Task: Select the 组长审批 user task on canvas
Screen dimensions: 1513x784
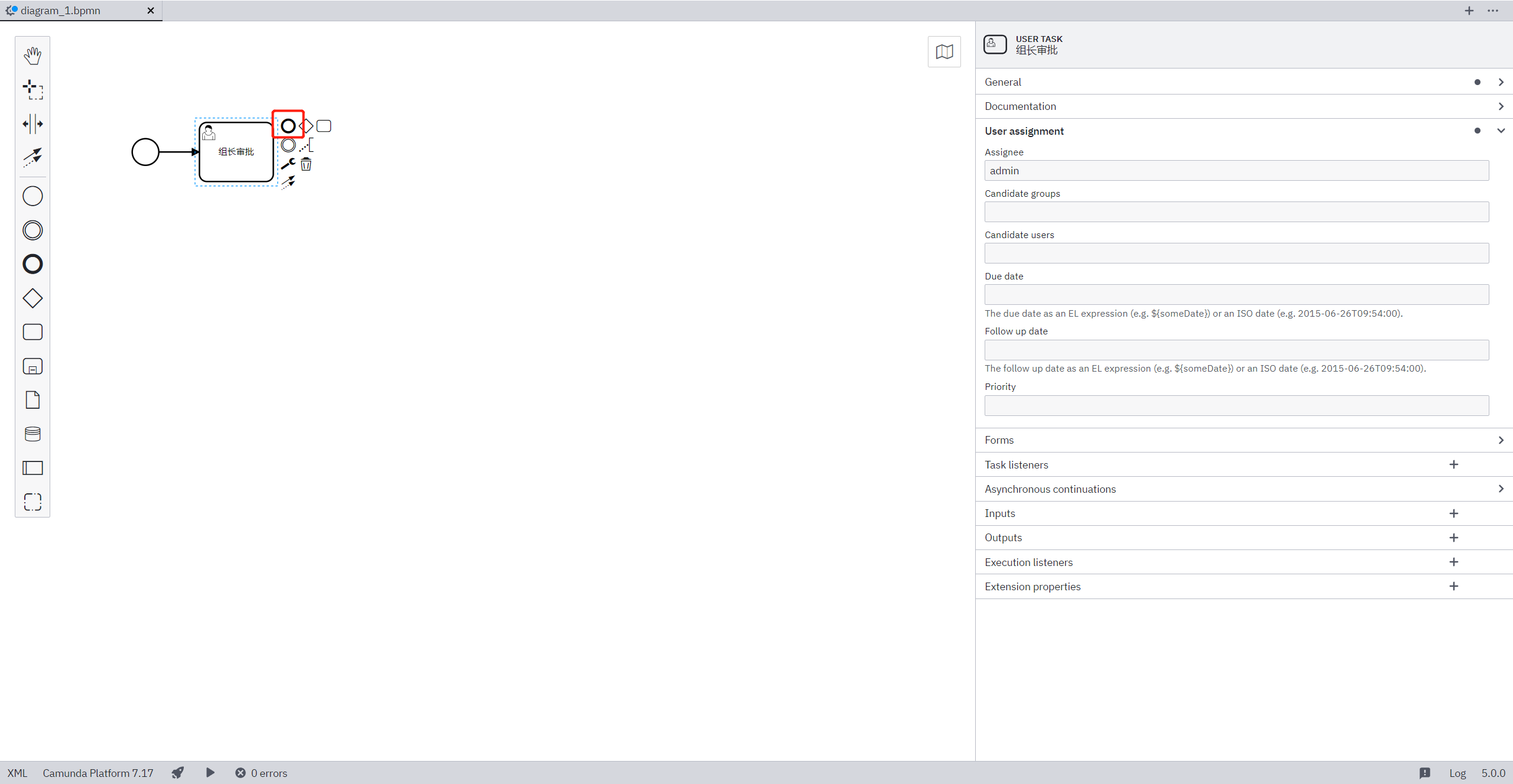Action: (236, 152)
